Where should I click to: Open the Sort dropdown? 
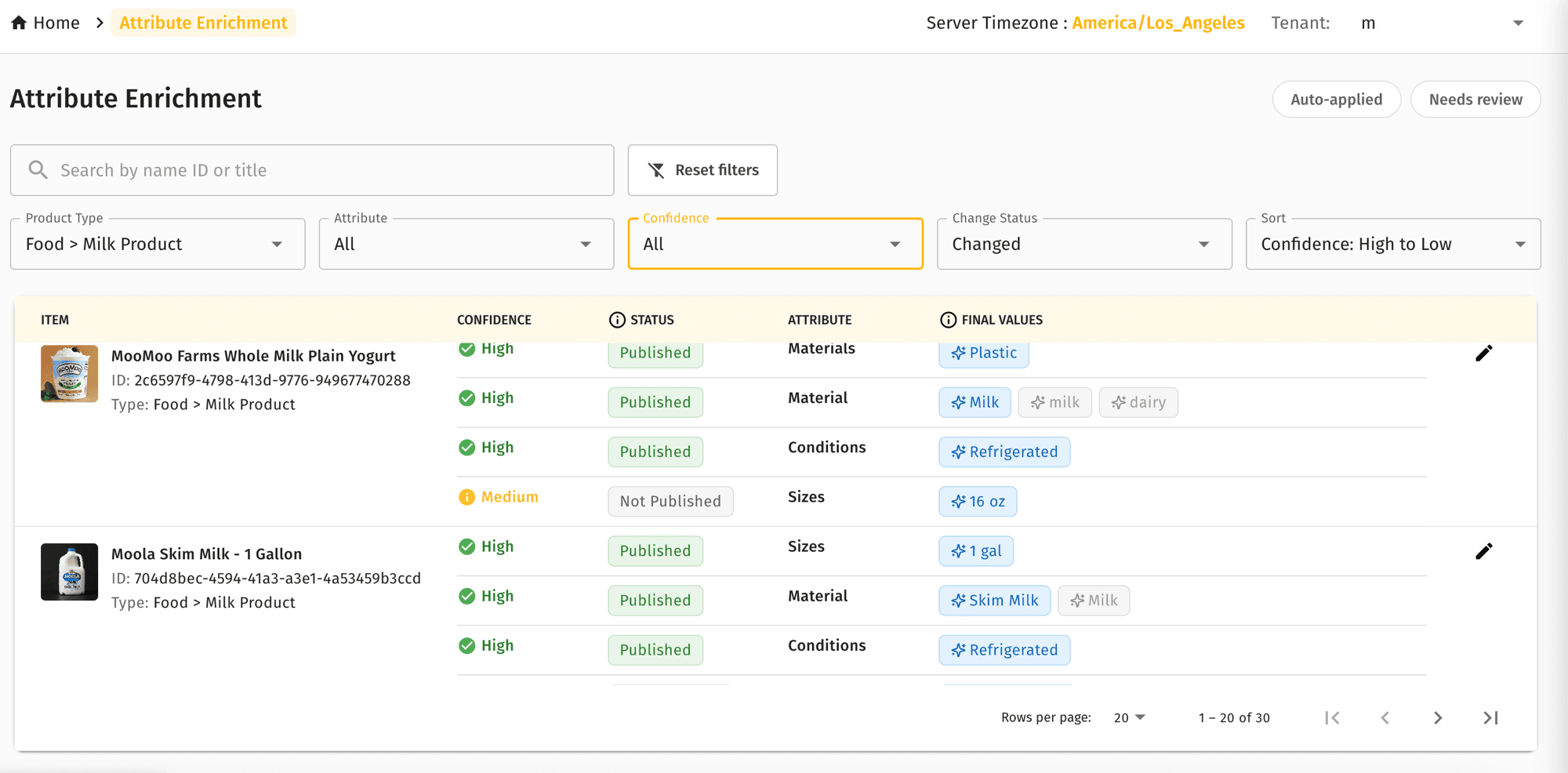coord(1393,244)
